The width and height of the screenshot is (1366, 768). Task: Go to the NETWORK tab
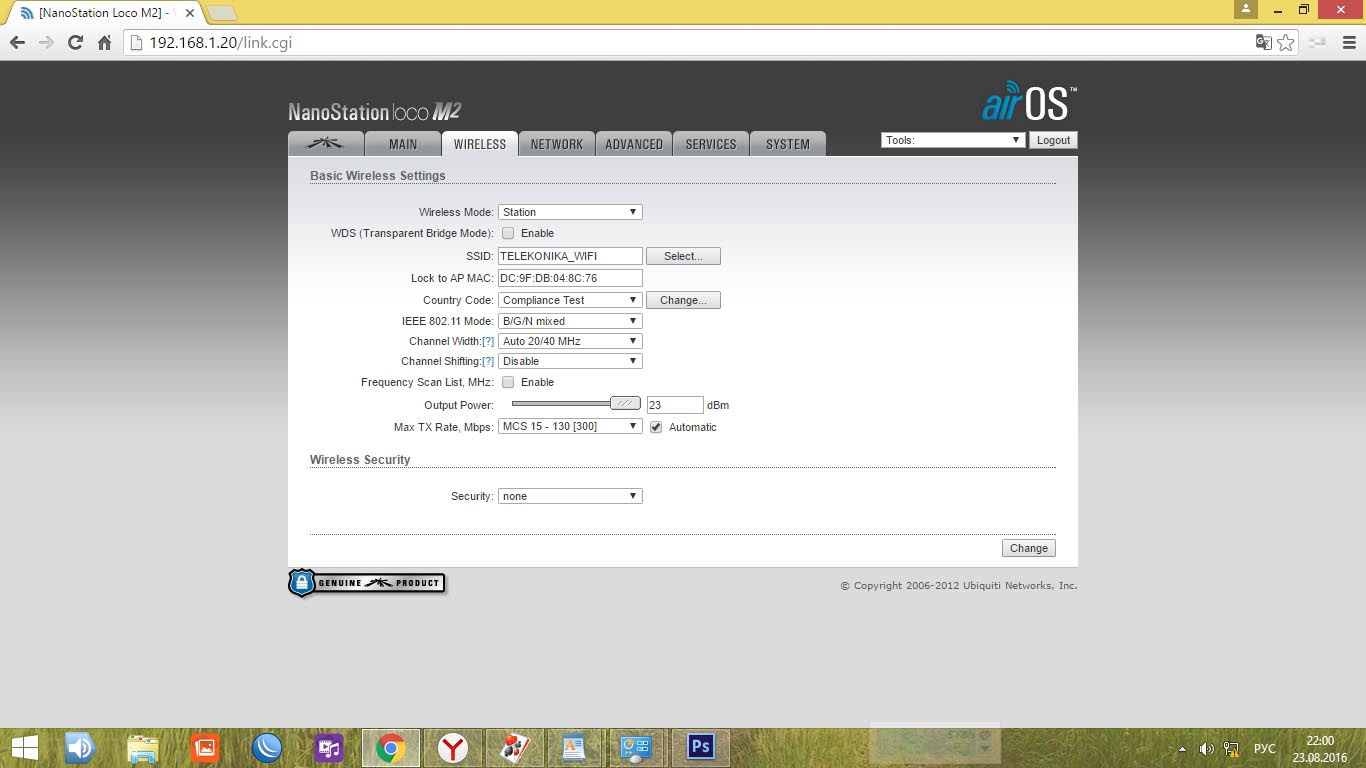557,144
